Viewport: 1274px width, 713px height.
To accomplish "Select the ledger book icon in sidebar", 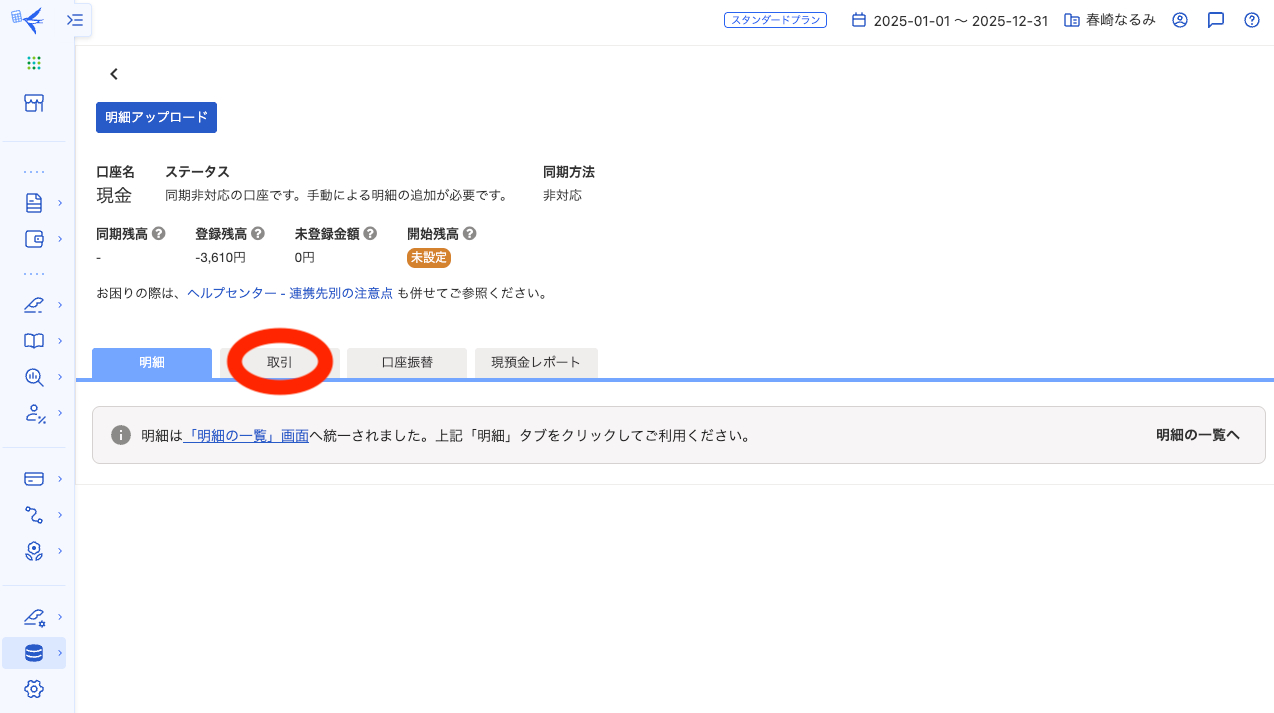I will [34, 341].
